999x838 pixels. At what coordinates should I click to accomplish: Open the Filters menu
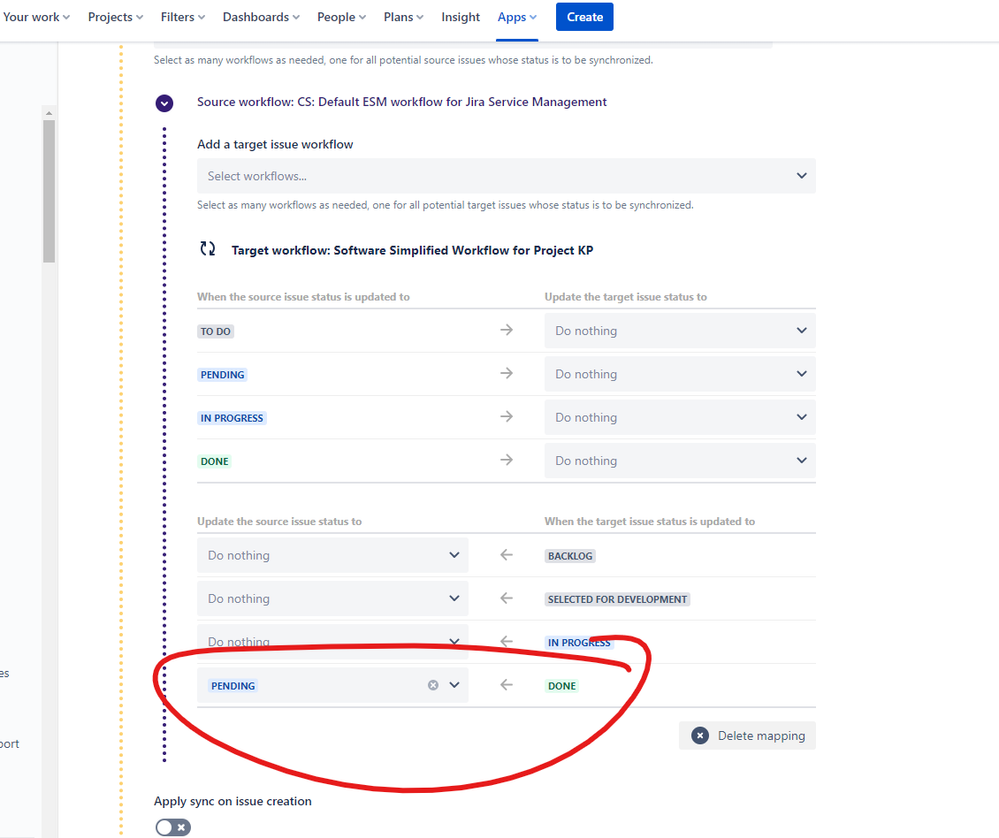click(x=183, y=17)
